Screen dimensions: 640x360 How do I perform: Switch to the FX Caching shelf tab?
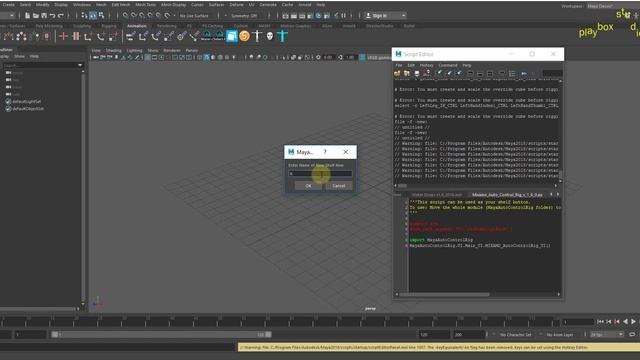coord(212,26)
